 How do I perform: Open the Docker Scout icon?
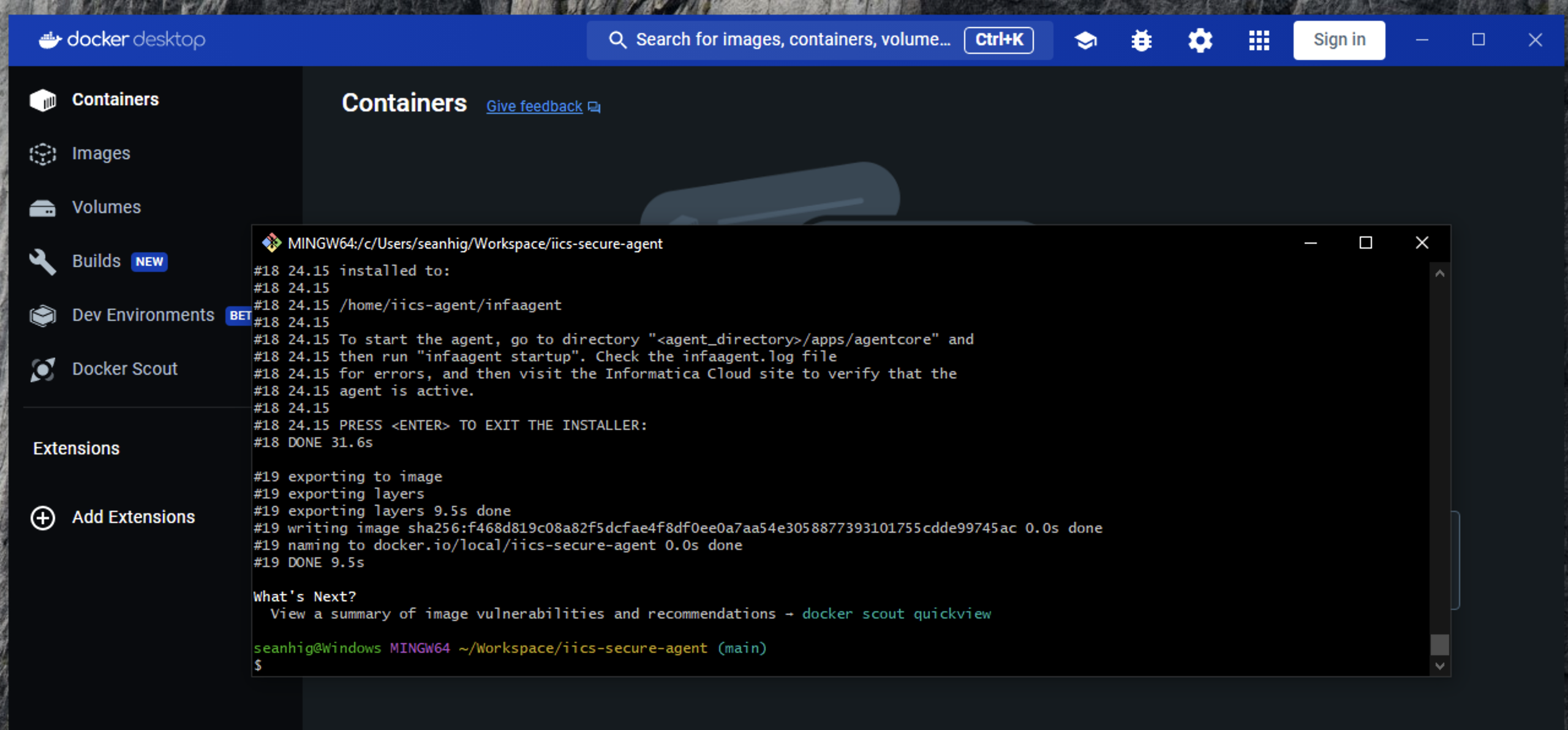(x=43, y=369)
